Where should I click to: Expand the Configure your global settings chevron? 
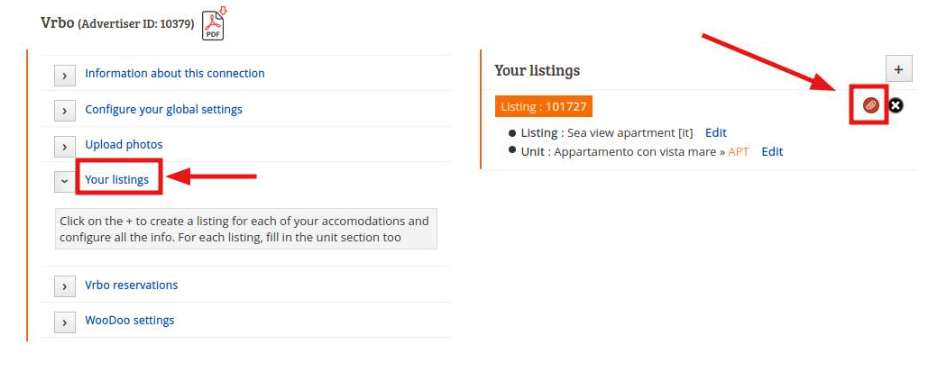(x=65, y=111)
